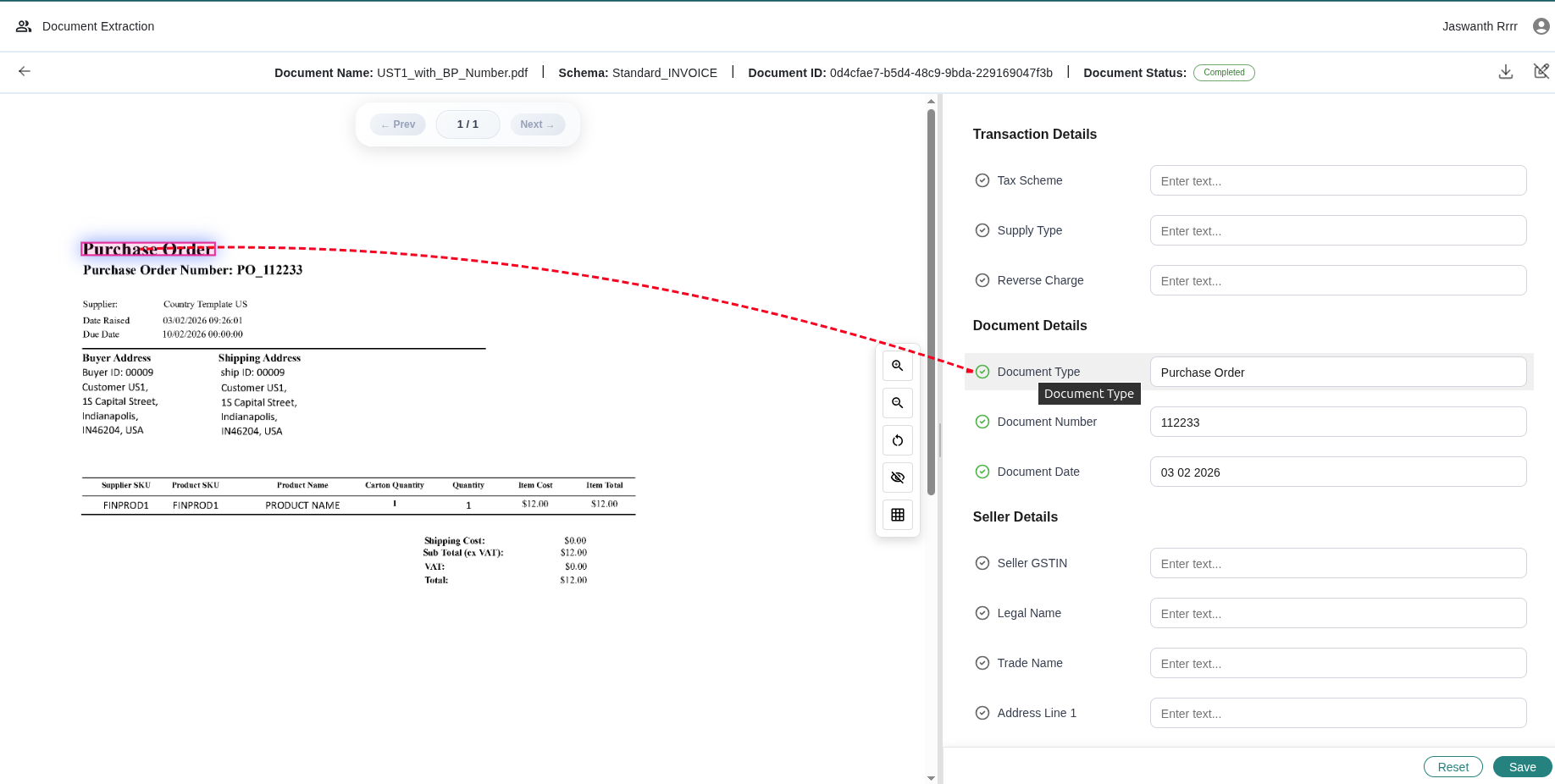The width and height of the screenshot is (1555, 784).
Task: Click the Document Extraction app icon
Action: (x=23, y=25)
